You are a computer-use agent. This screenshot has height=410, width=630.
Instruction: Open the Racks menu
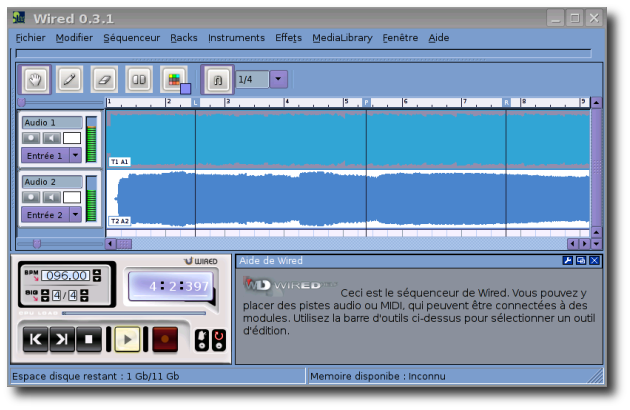pyautogui.click(x=184, y=38)
